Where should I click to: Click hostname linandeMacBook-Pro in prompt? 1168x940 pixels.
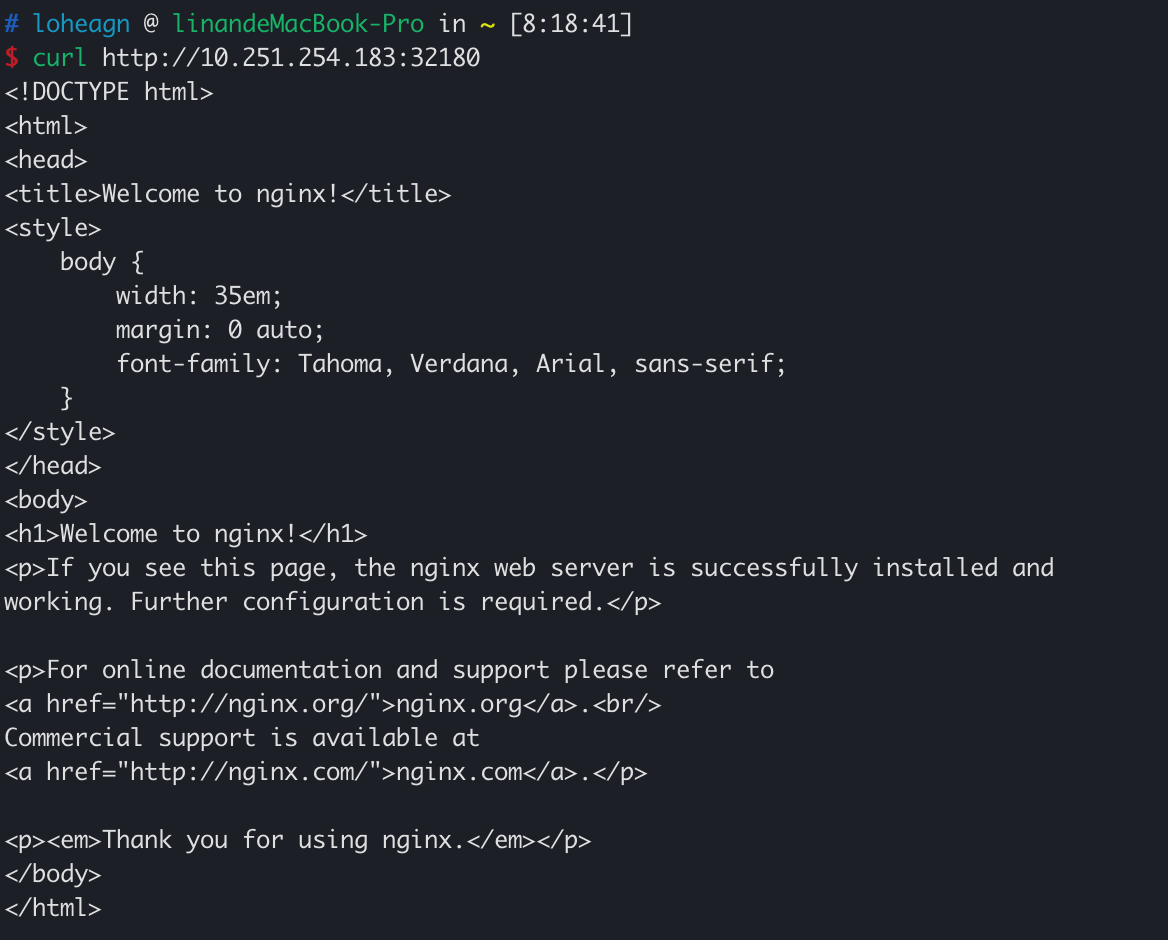pyautogui.click(x=298, y=24)
